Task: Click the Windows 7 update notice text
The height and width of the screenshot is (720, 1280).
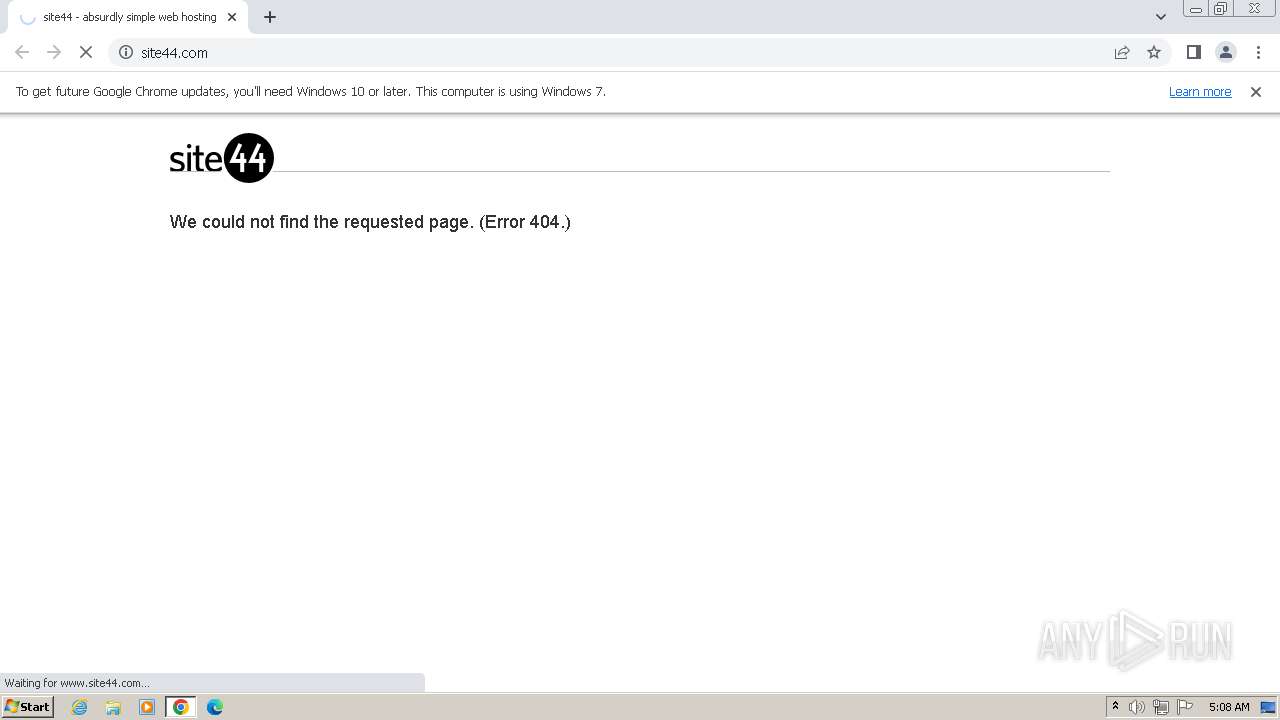Action: (311, 91)
